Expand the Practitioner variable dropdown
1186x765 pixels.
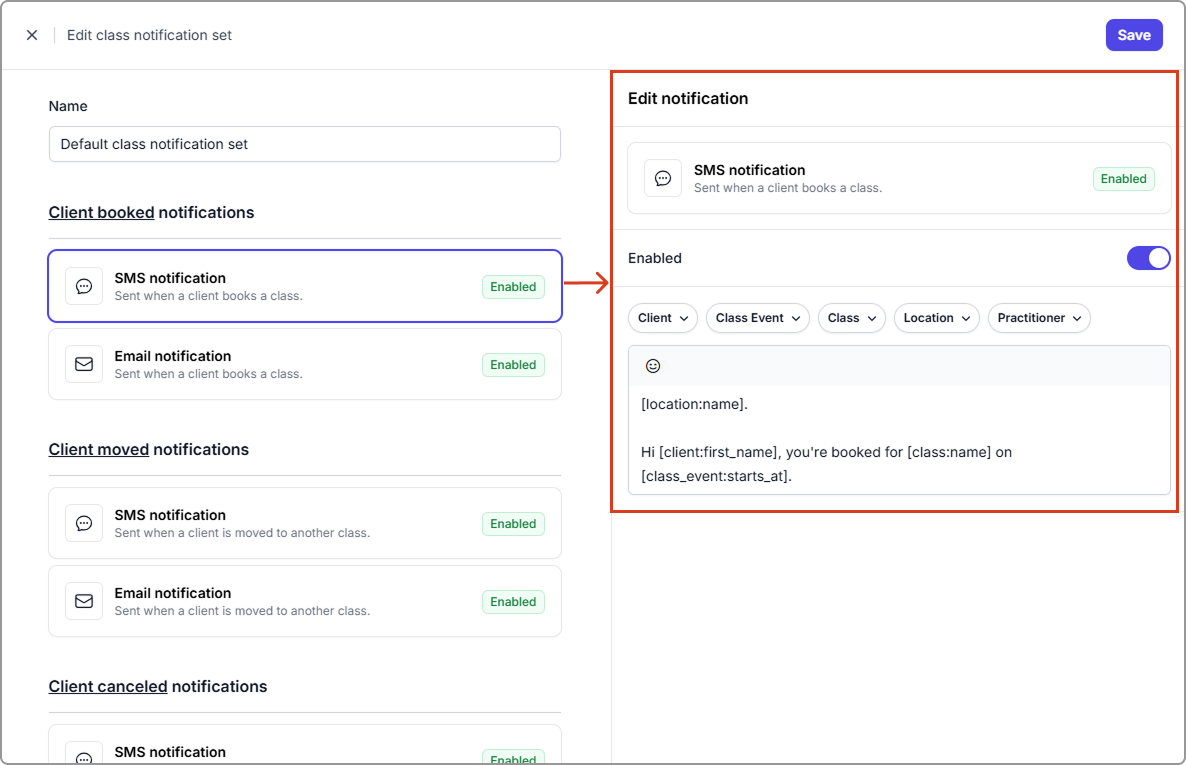coord(1038,318)
